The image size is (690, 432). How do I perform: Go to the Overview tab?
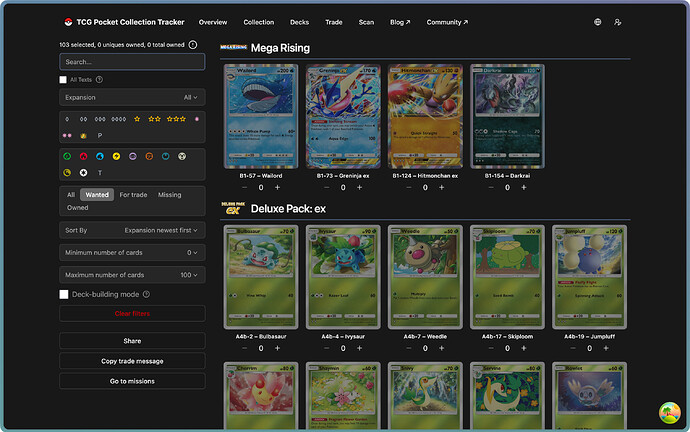[x=213, y=22]
